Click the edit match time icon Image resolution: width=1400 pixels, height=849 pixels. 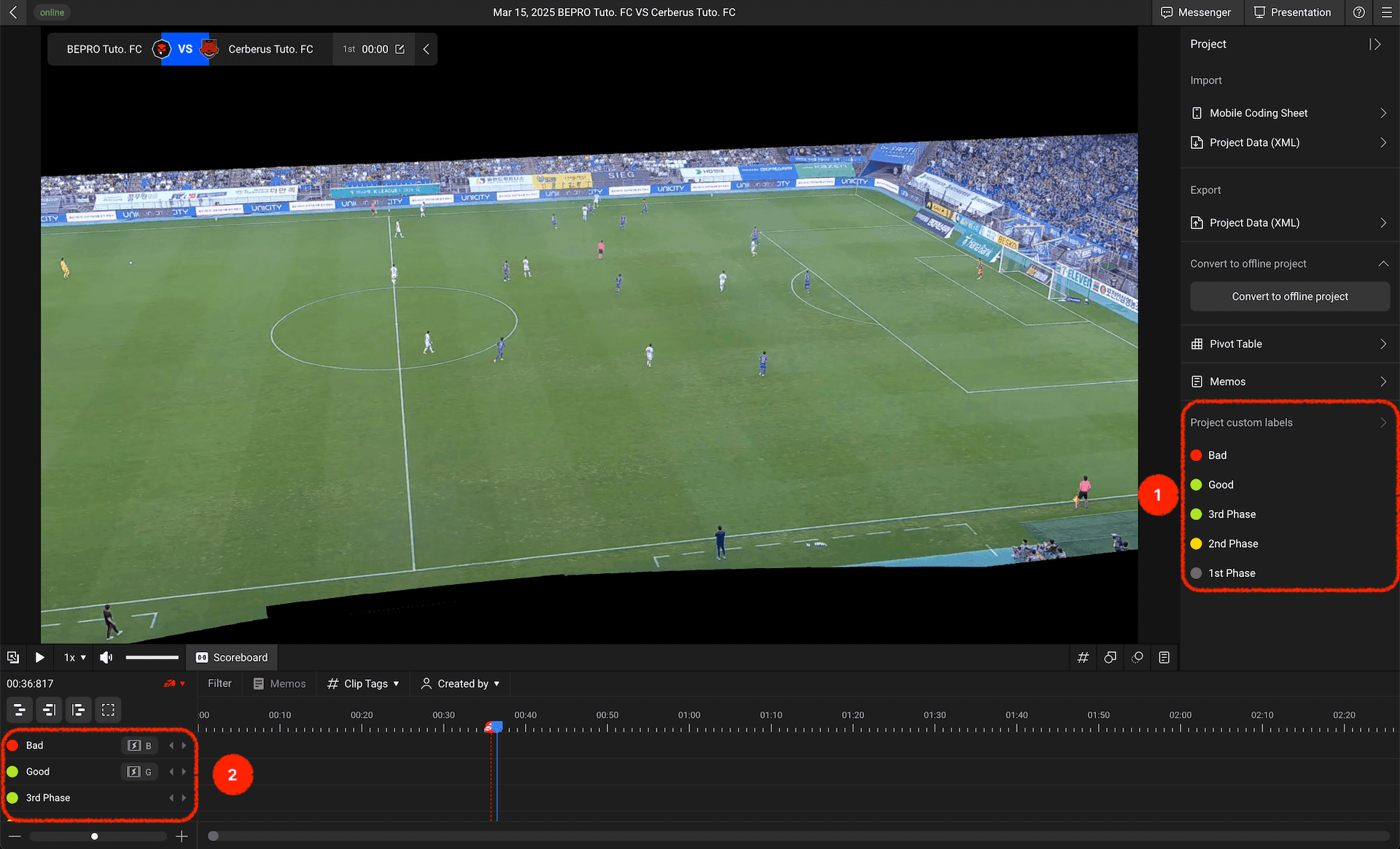click(400, 49)
